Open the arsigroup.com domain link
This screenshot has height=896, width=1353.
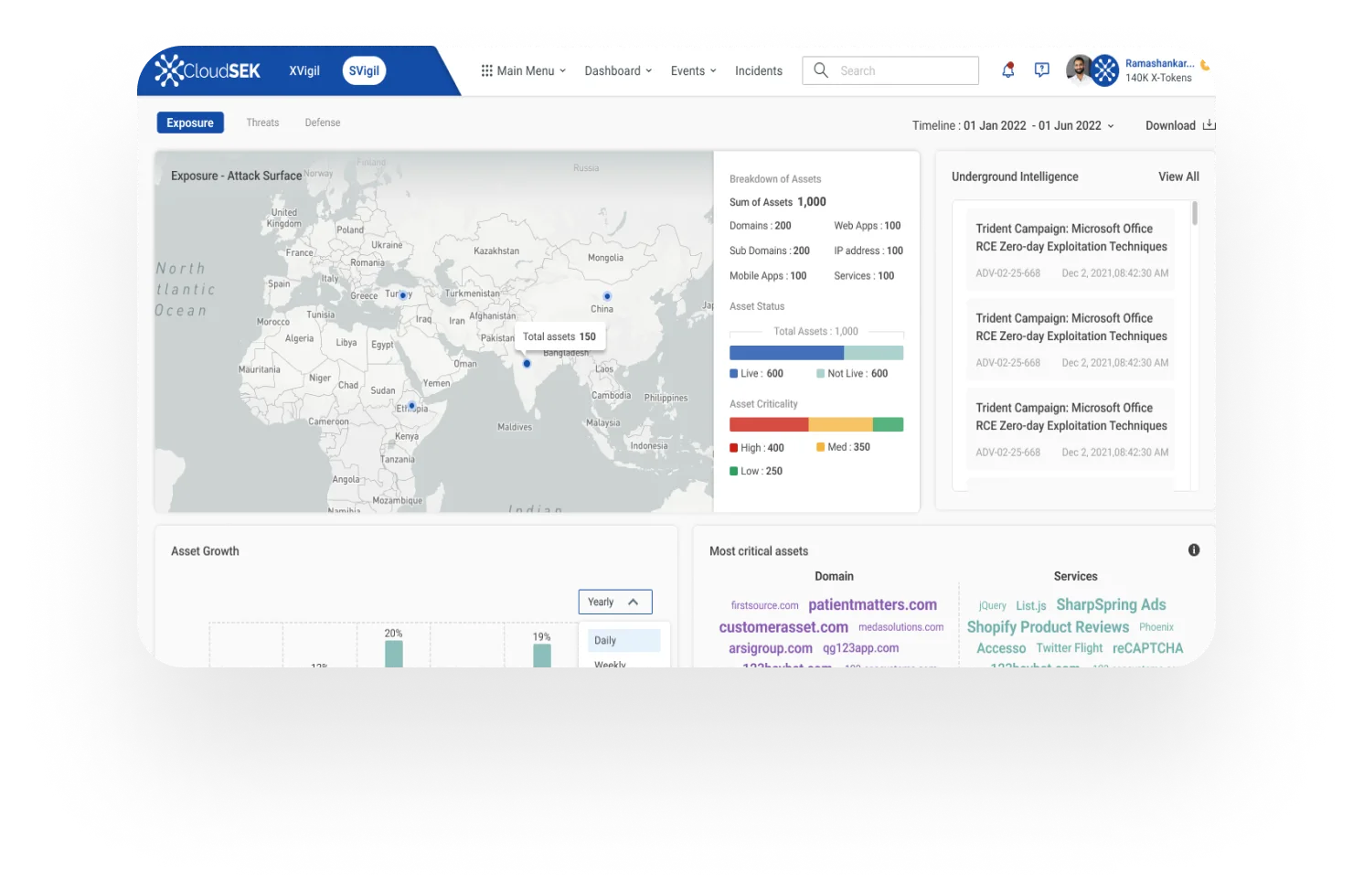point(770,648)
